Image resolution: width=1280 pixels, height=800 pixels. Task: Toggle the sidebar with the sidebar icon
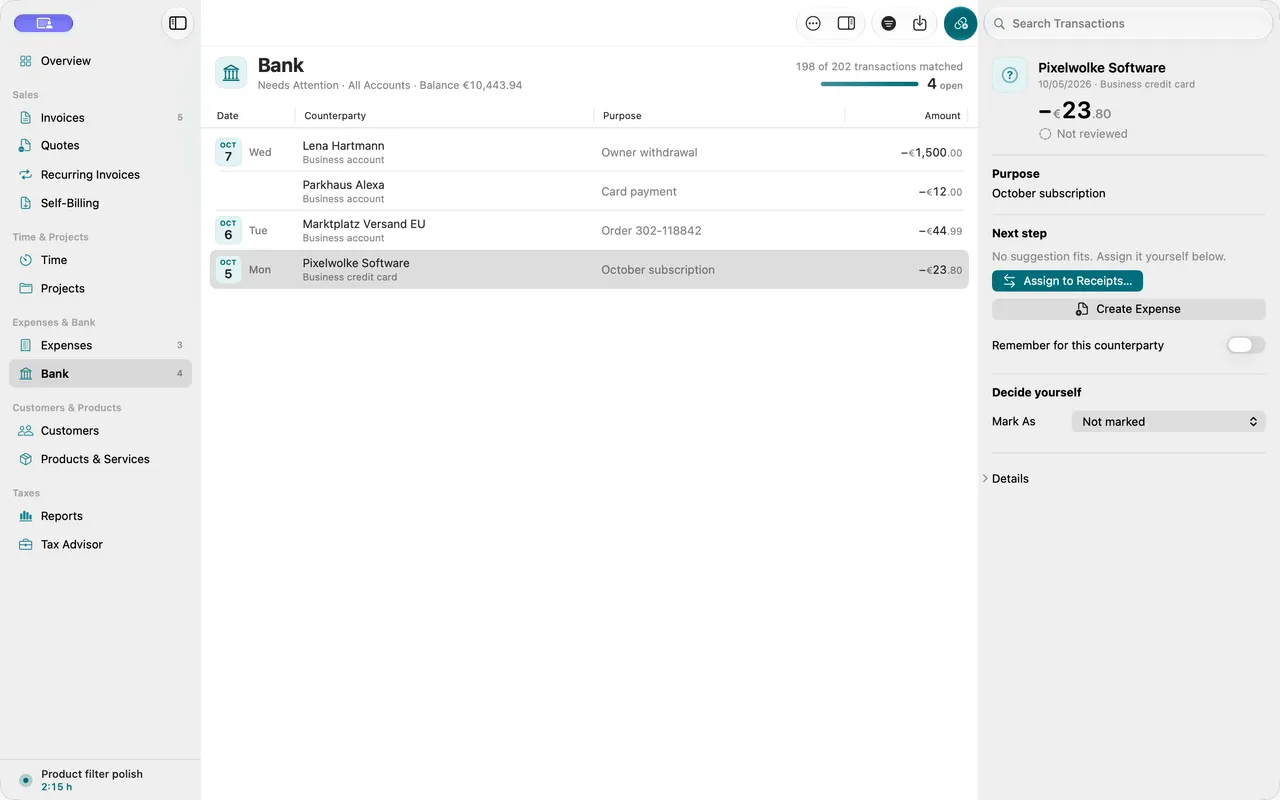(178, 23)
